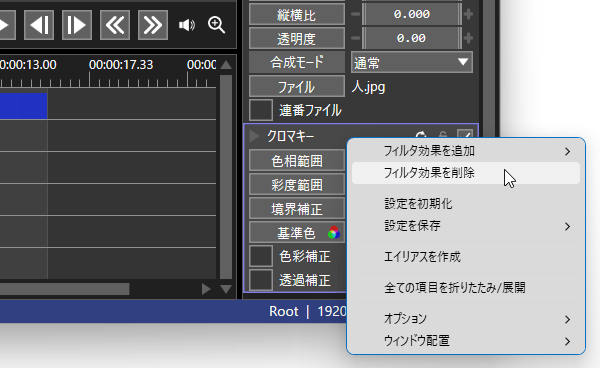Click the timeline up arrow above the vertical scrollbar
Viewport: 600px width, 368px height.
pos(226,65)
